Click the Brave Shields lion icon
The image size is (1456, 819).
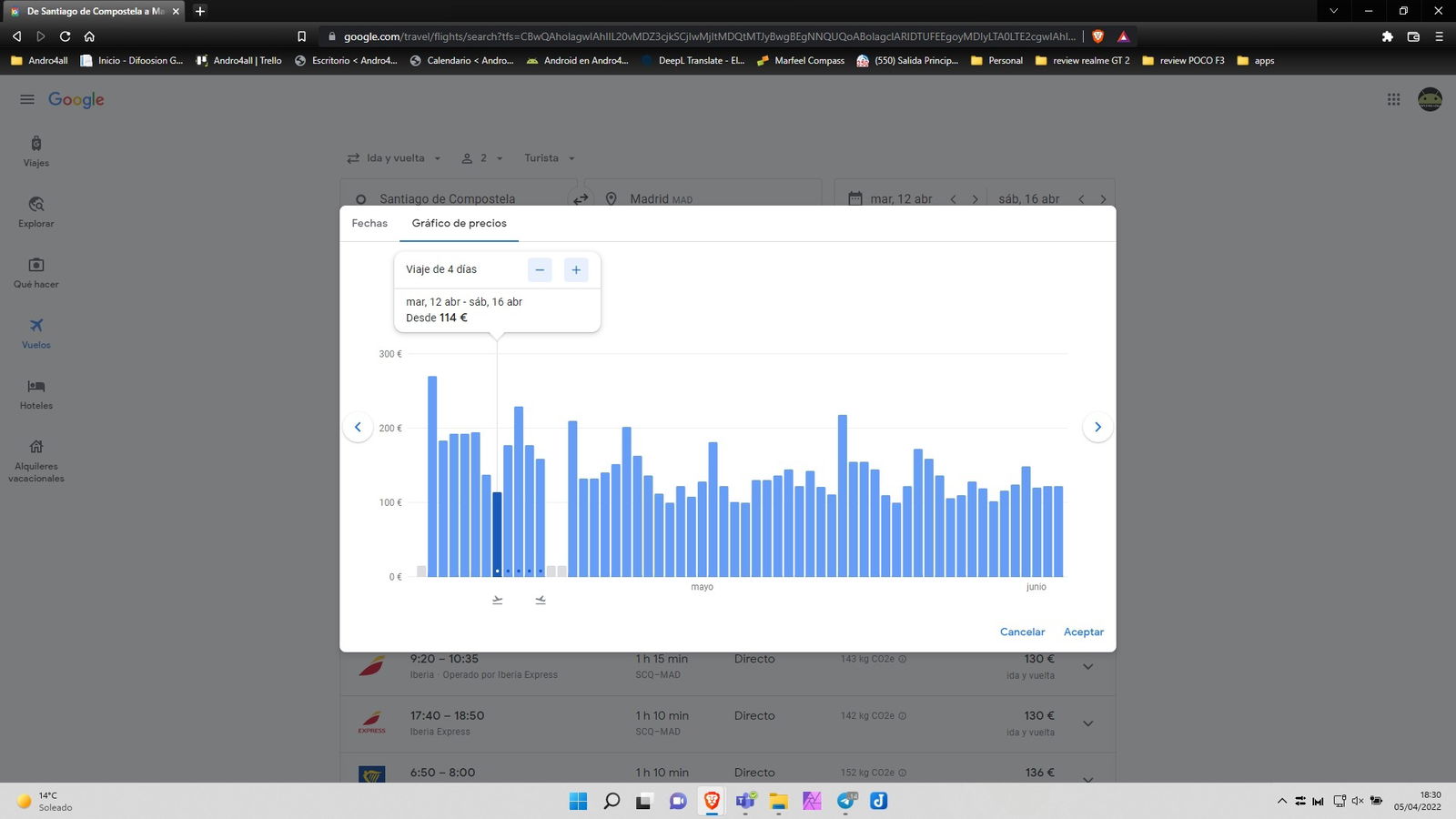pyautogui.click(x=1097, y=36)
